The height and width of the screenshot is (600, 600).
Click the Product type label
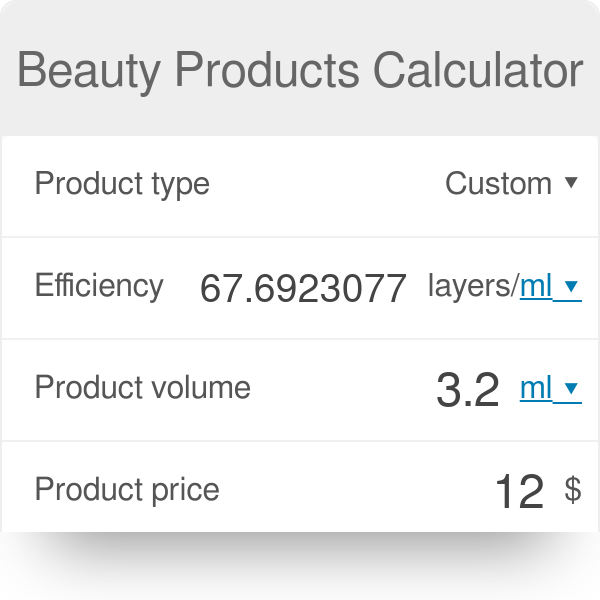[x=122, y=184]
